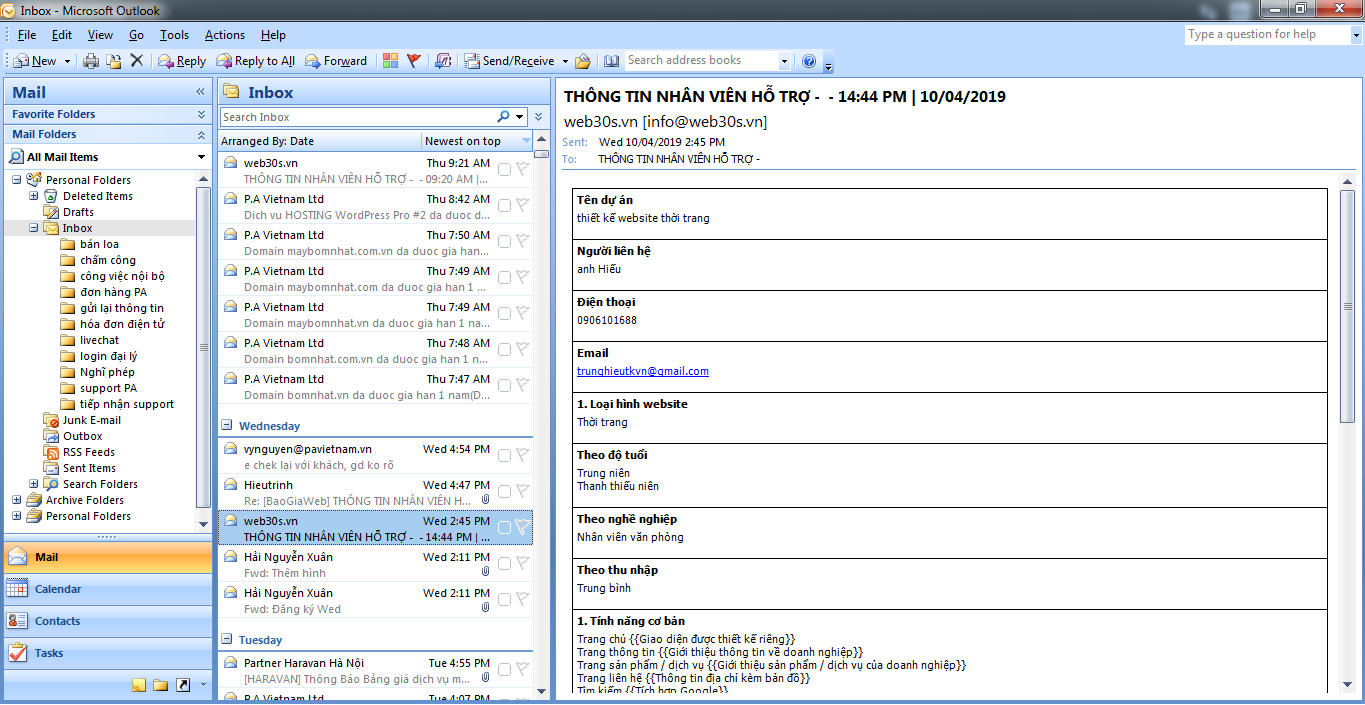
Task: Open the Categorize color squares icon
Action: tap(390, 61)
